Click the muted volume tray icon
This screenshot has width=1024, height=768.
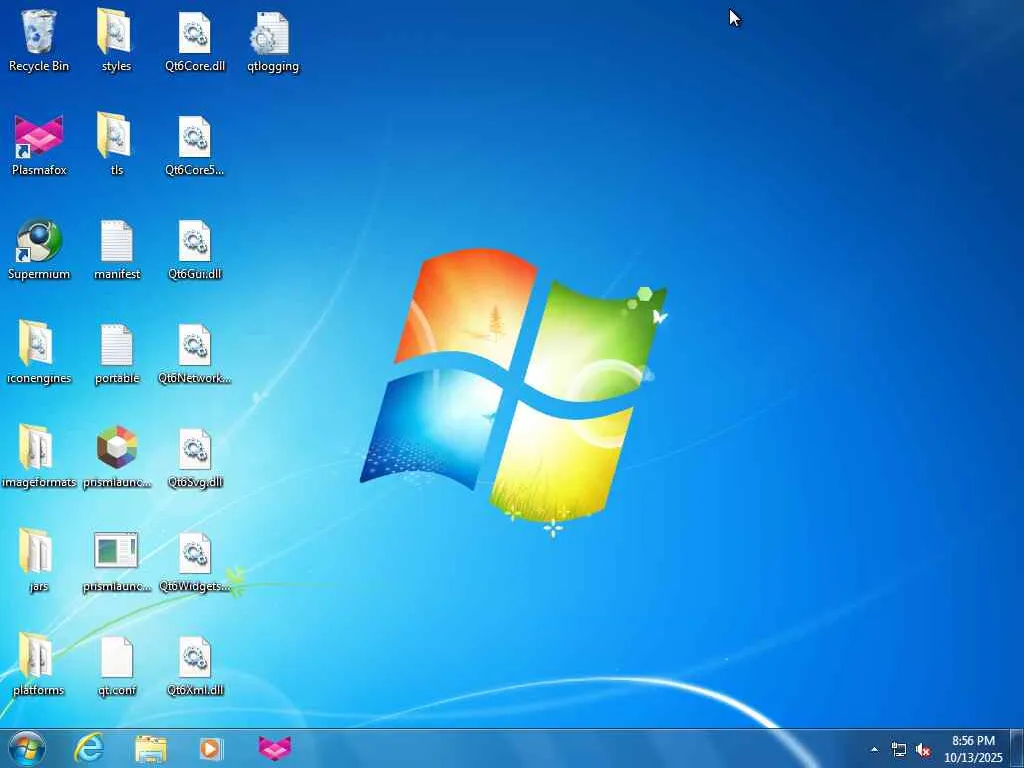click(923, 750)
